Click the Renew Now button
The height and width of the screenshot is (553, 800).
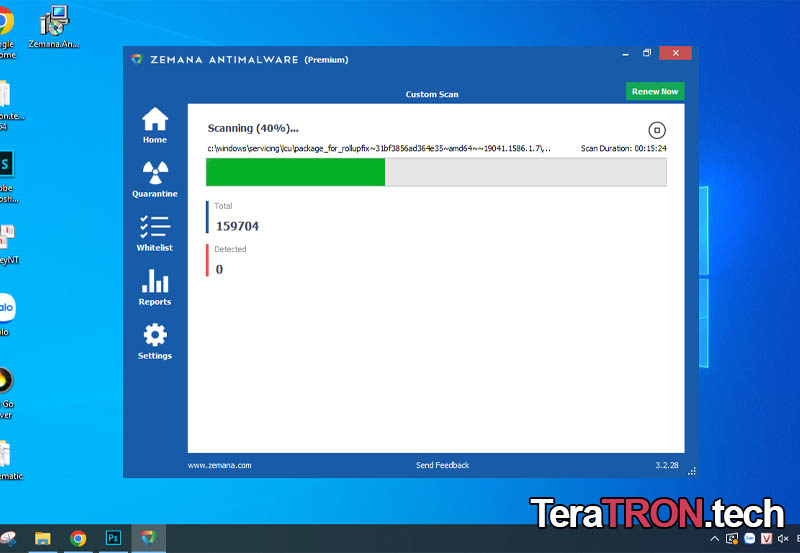(x=655, y=91)
